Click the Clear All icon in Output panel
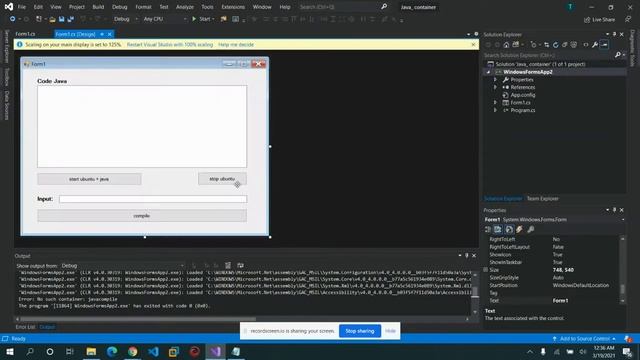 click(x=228, y=266)
